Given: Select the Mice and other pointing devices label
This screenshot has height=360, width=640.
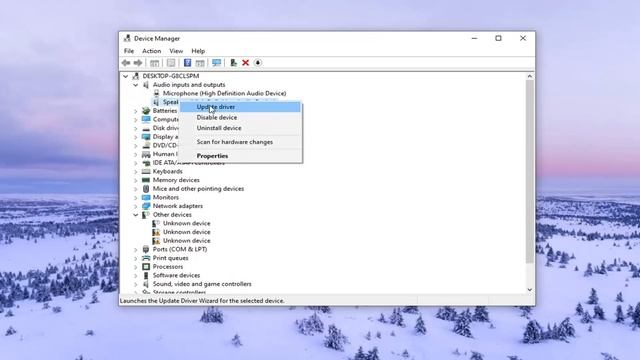Looking at the screenshot, I should 198,189.
